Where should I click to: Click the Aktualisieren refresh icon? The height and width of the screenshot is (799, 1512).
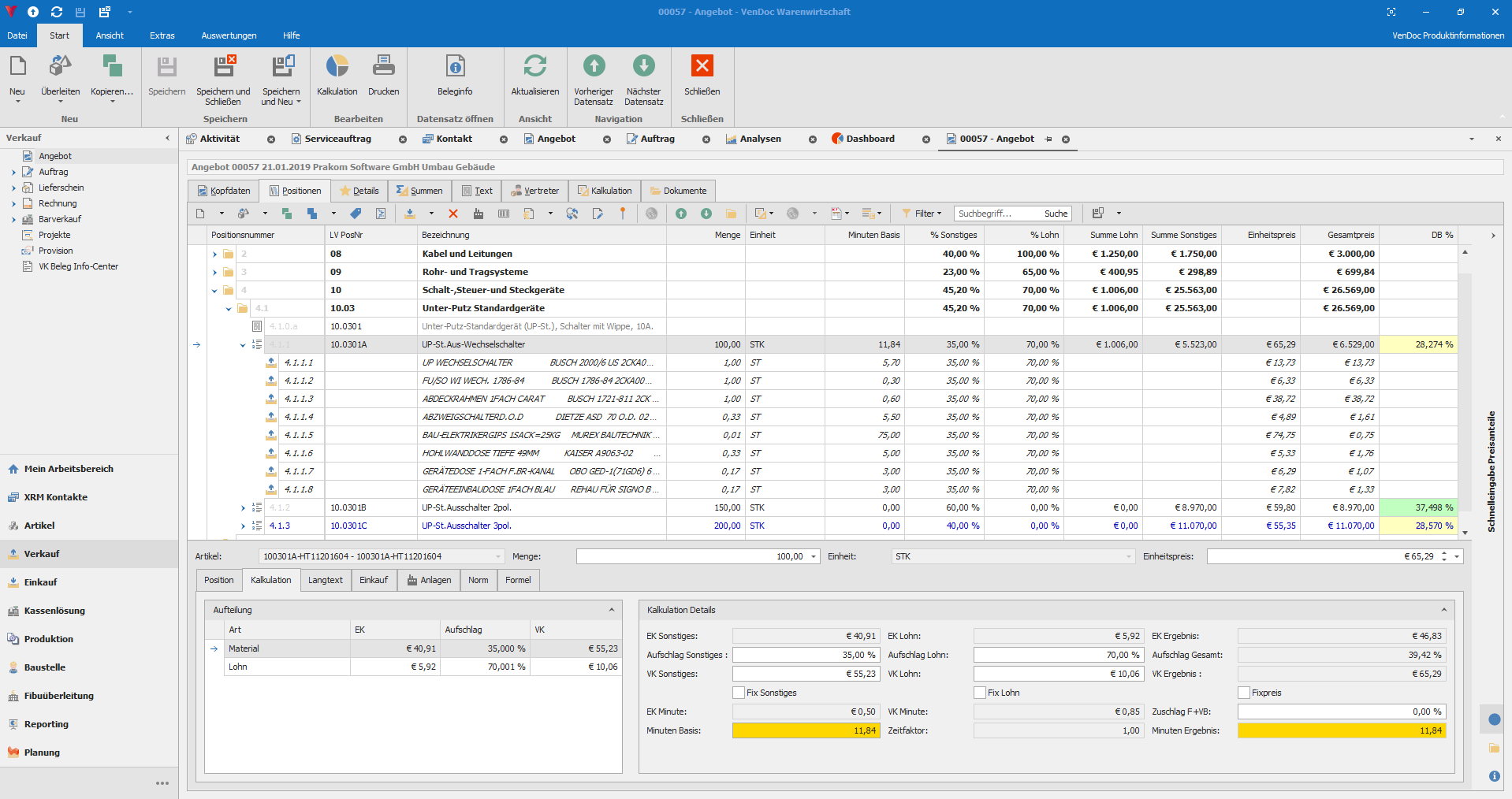click(534, 67)
